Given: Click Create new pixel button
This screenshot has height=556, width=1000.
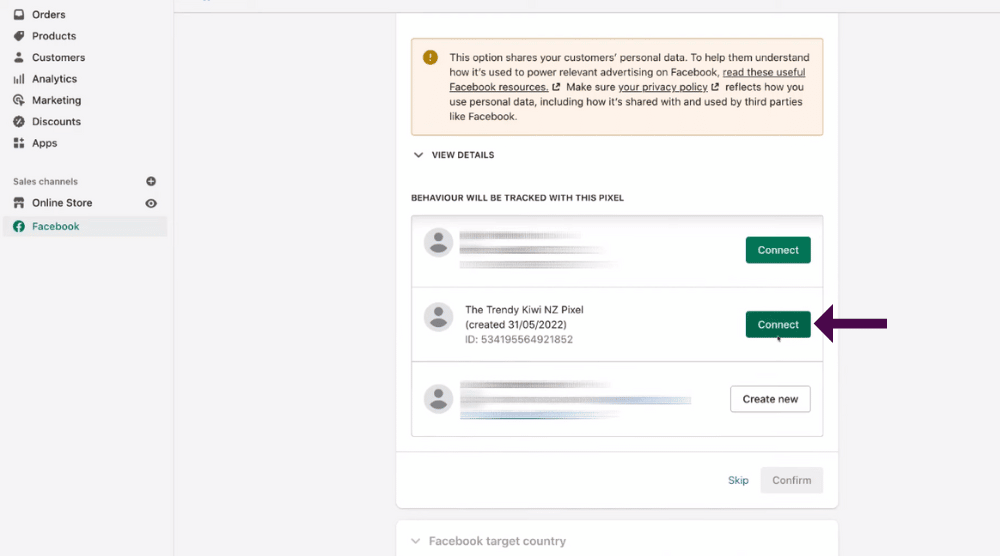Looking at the screenshot, I should (770, 399).
